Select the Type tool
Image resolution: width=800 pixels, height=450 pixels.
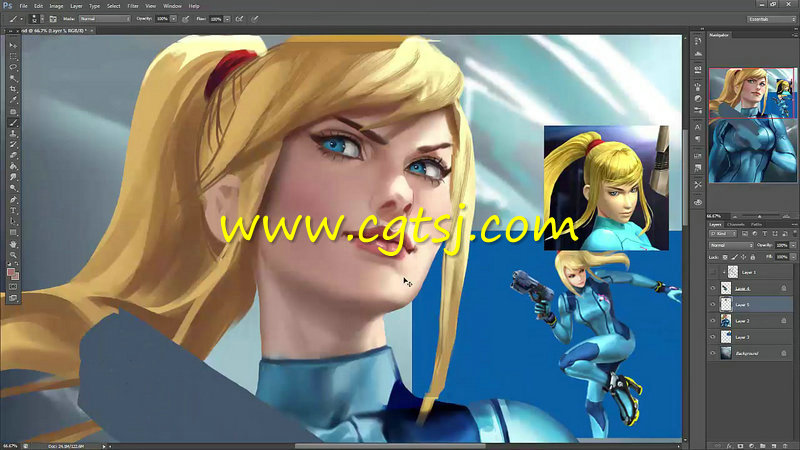click(13, 210)
